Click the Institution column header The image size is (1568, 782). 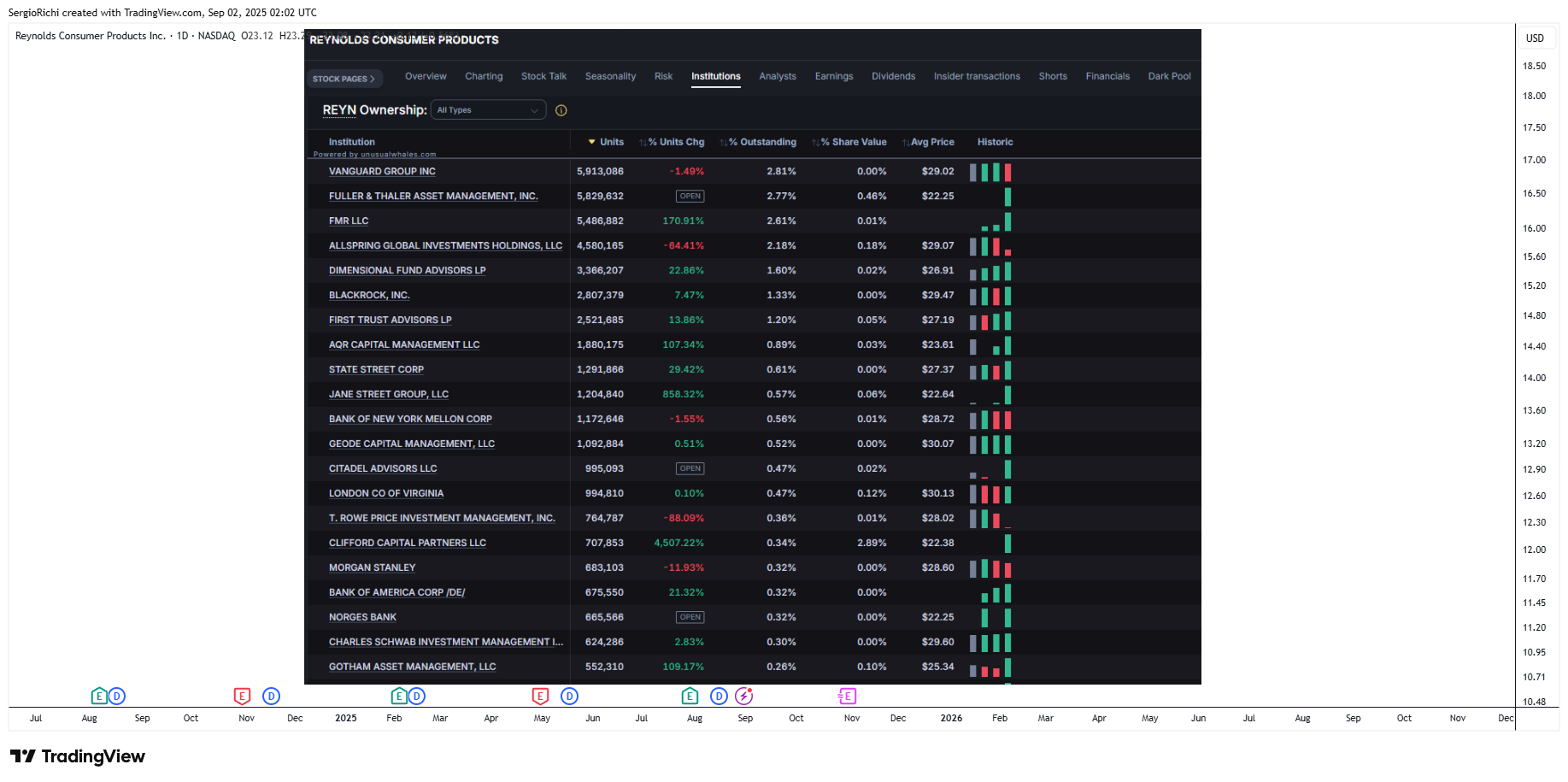[351, 143]
